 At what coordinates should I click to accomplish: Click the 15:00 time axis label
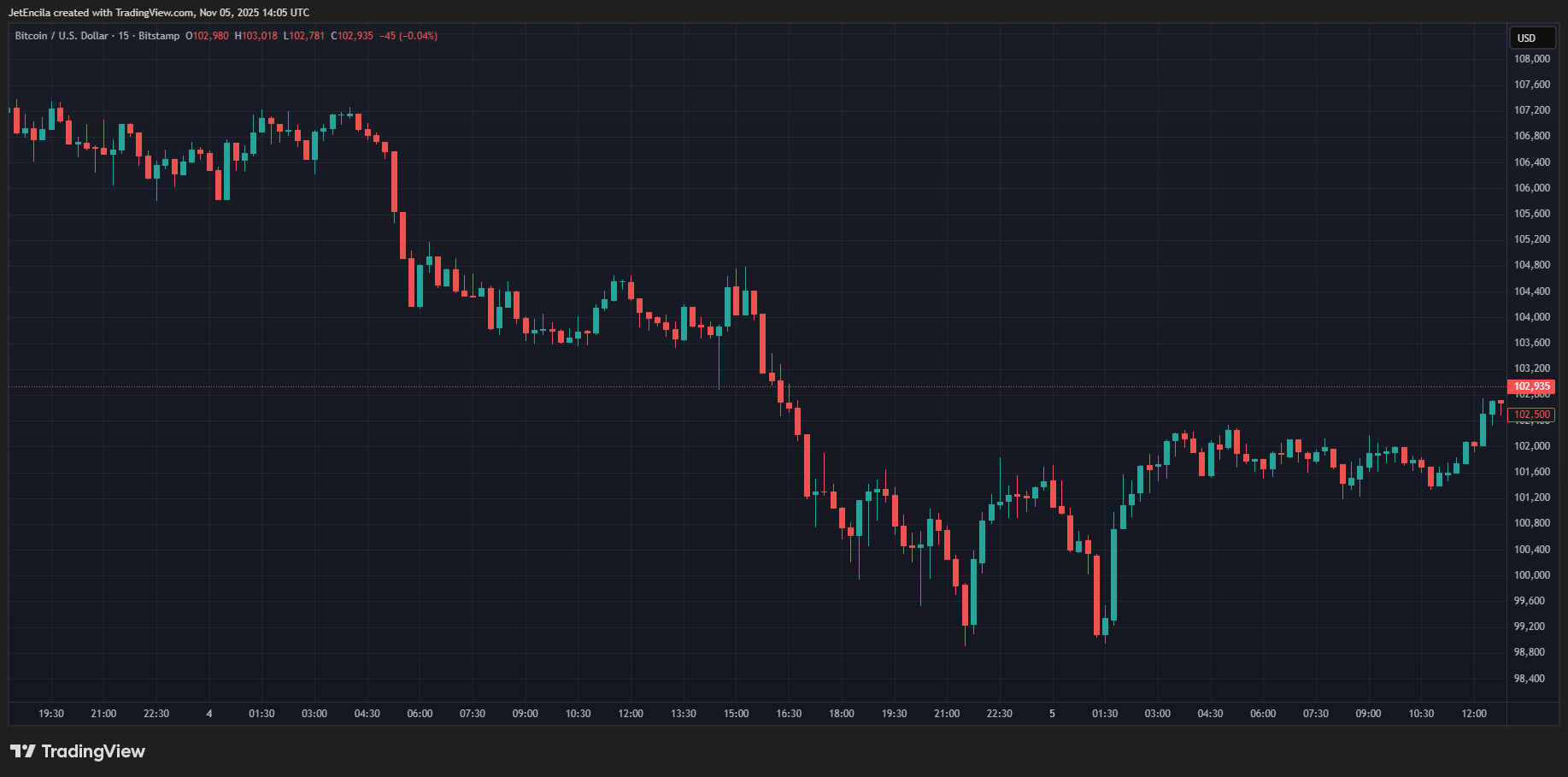tap(736, 714)
